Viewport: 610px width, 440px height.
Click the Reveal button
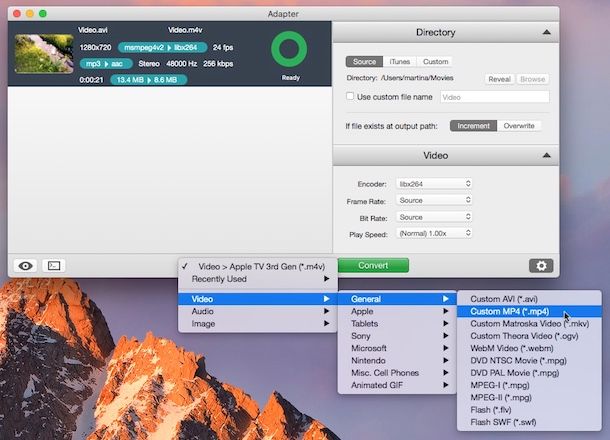[499, 79]
